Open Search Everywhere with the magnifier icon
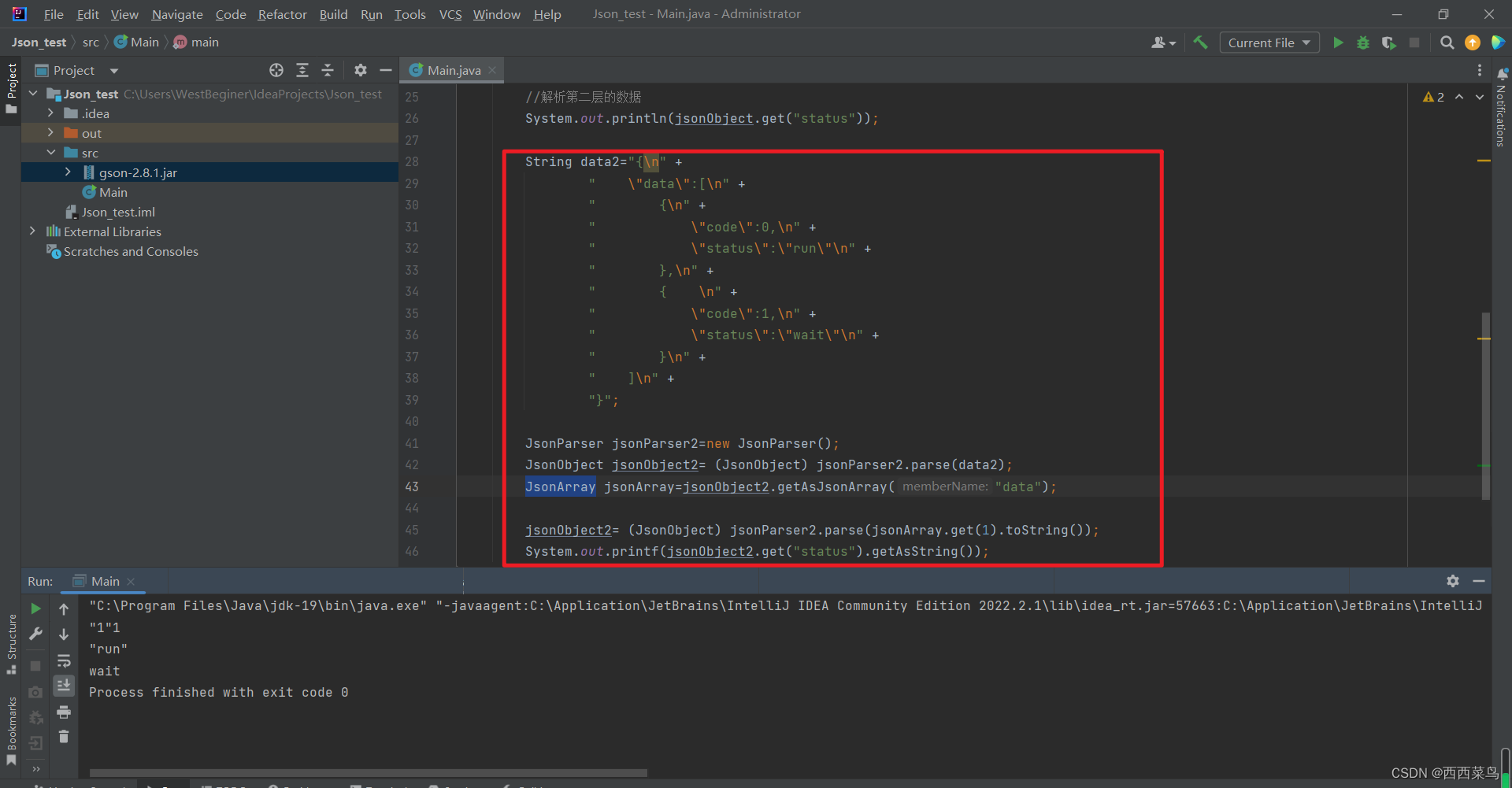1512x788 pixels. (x=1447, y=43)
